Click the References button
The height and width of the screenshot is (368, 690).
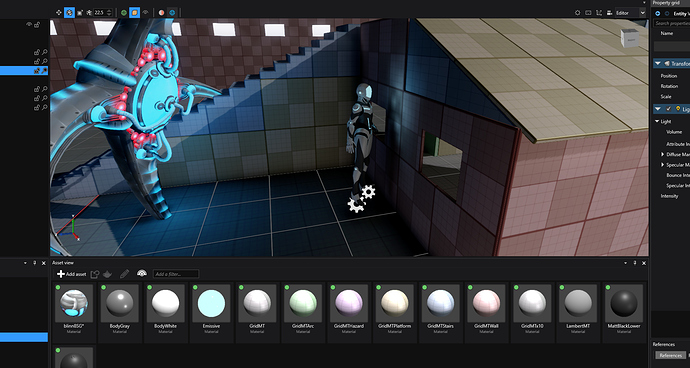[x=671, y=355]
